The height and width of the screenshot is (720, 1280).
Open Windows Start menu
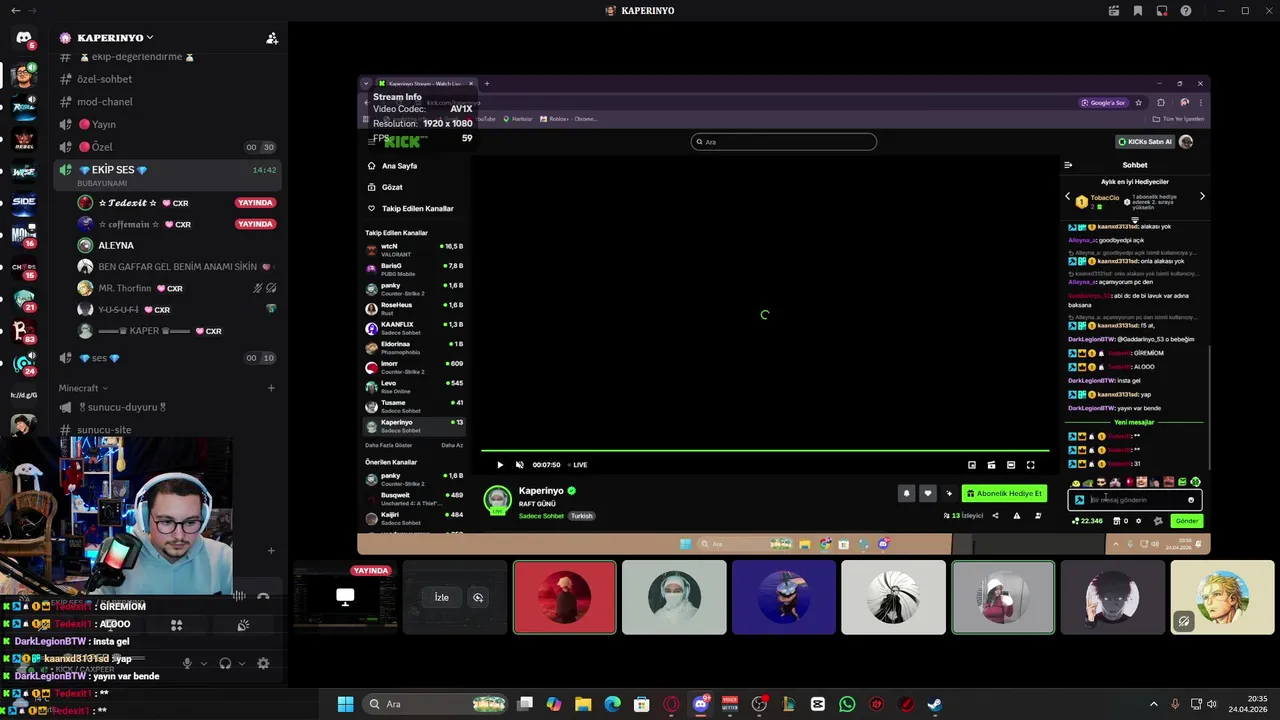[x=345, y=704]
